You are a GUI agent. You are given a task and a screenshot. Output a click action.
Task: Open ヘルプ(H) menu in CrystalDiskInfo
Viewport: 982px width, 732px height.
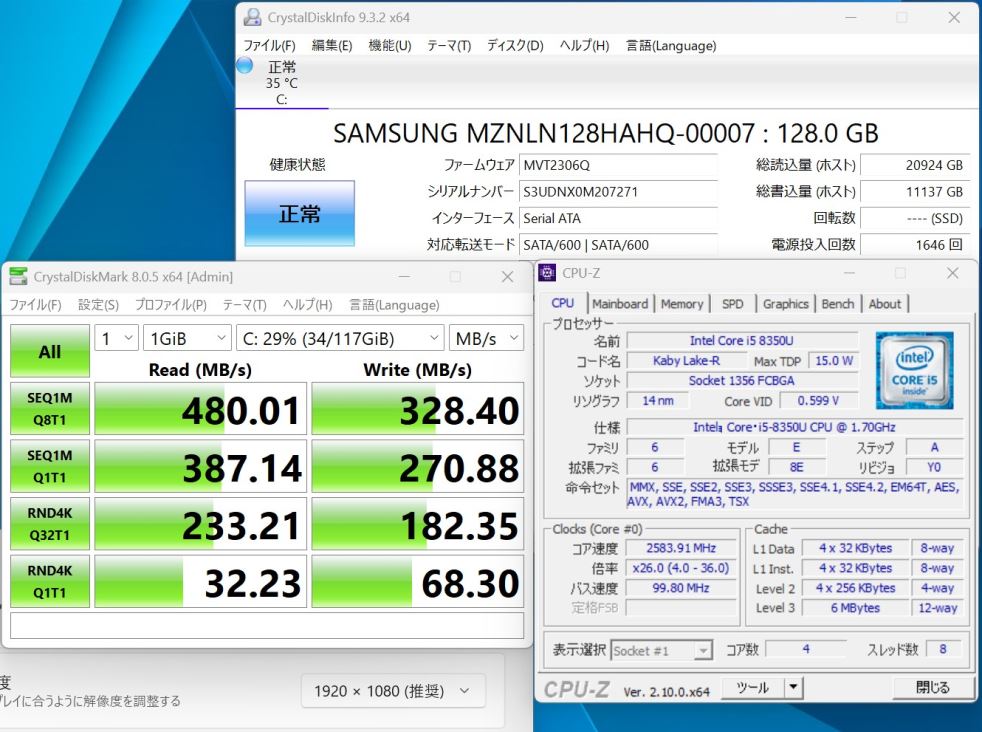(x=584, y=46)
